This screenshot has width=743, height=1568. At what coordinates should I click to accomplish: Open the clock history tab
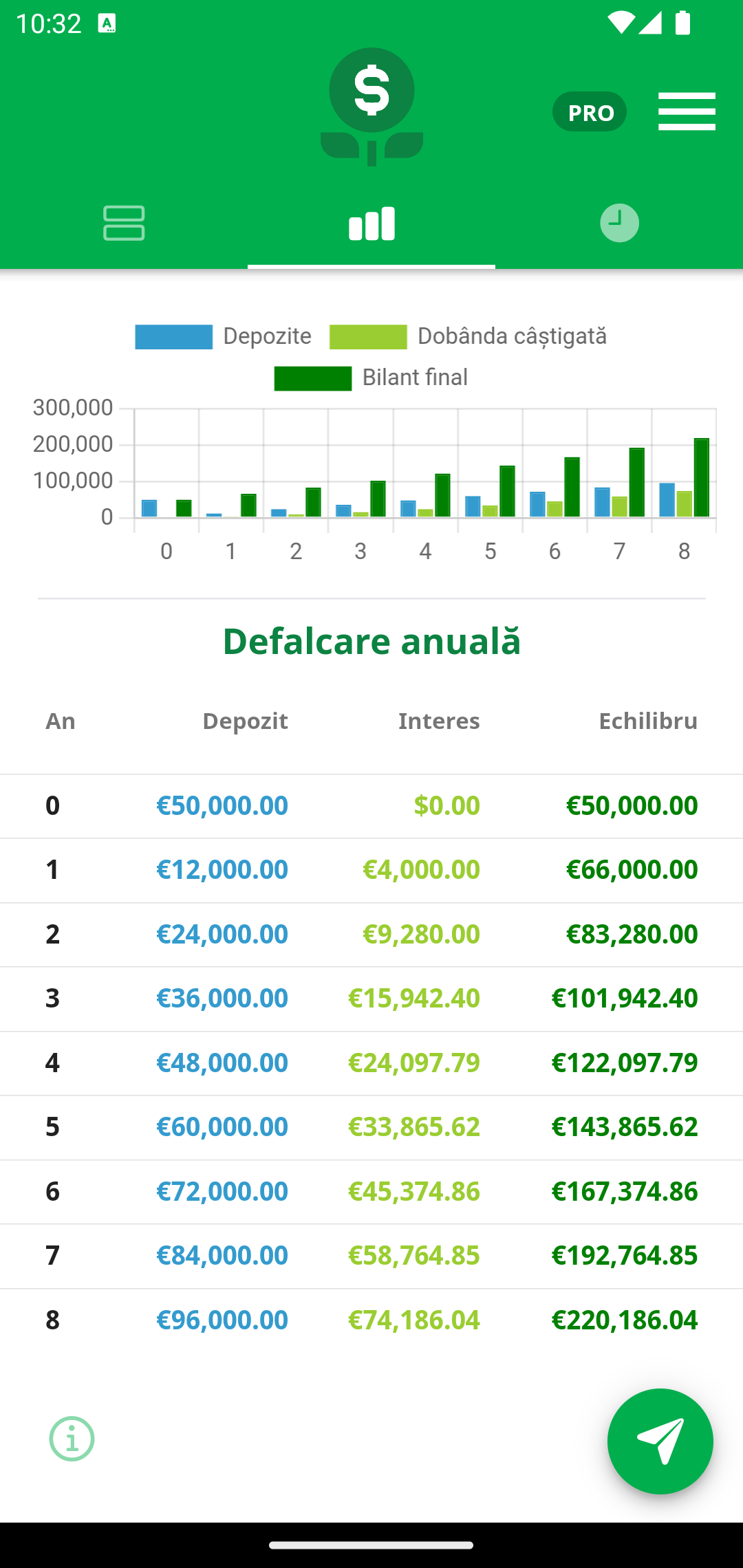click(x=619, y=223)
